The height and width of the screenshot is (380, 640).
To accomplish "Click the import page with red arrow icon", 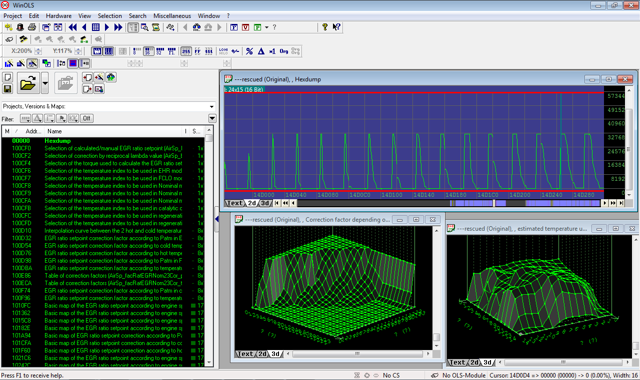I will click(x=87, y=77).
